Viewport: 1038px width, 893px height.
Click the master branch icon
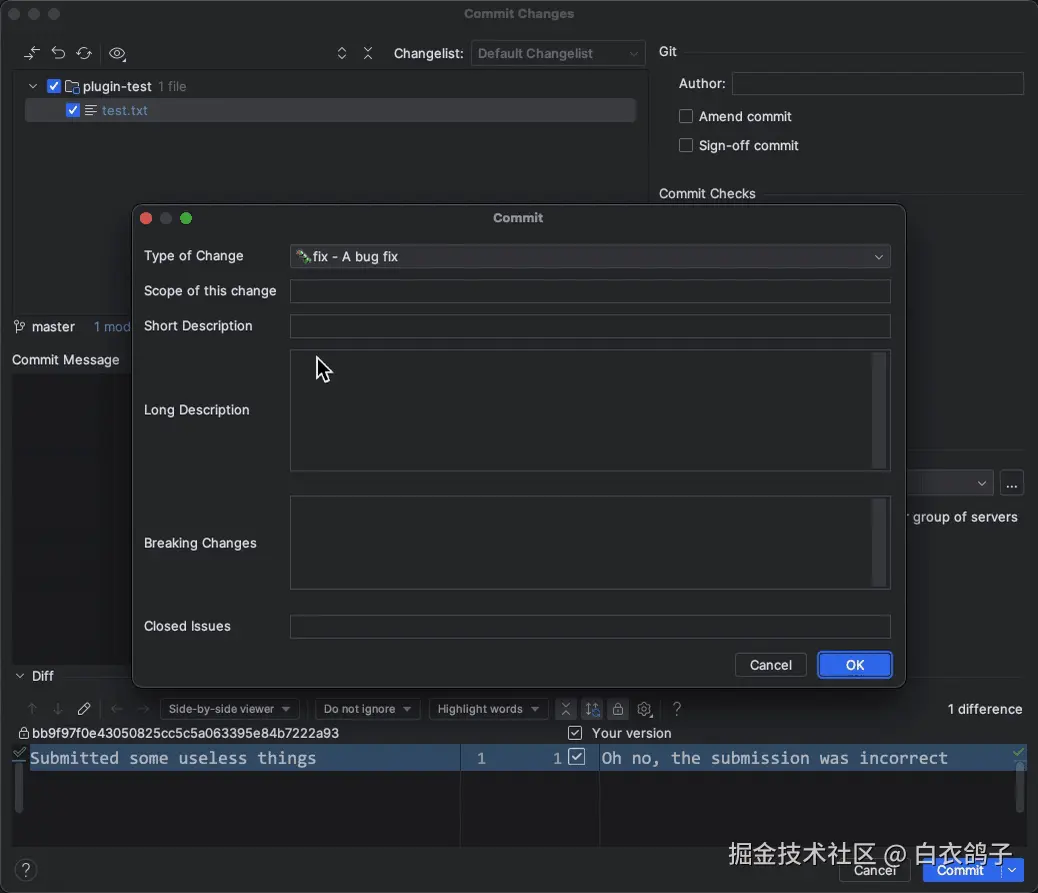[20, 326]
